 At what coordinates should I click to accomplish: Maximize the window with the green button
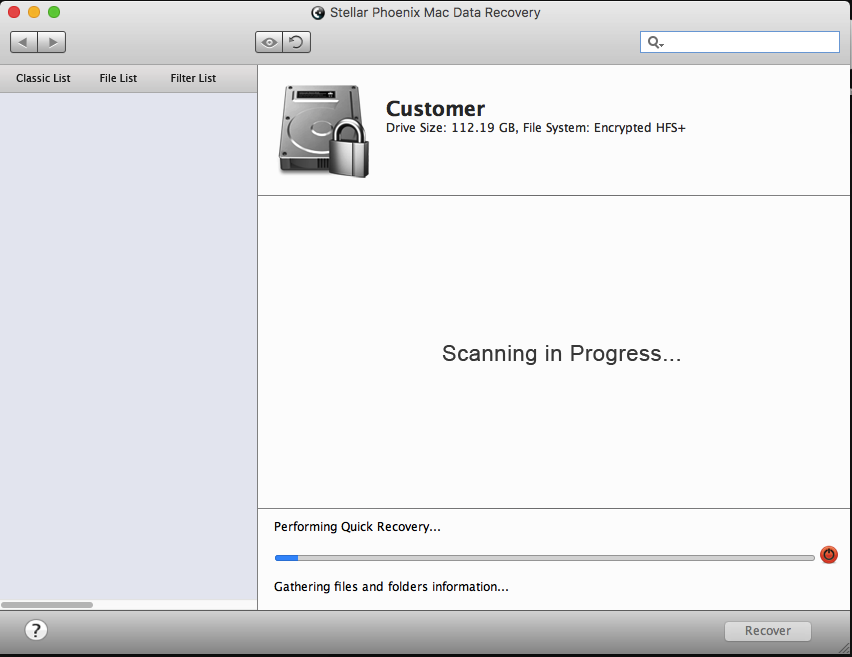54,12
